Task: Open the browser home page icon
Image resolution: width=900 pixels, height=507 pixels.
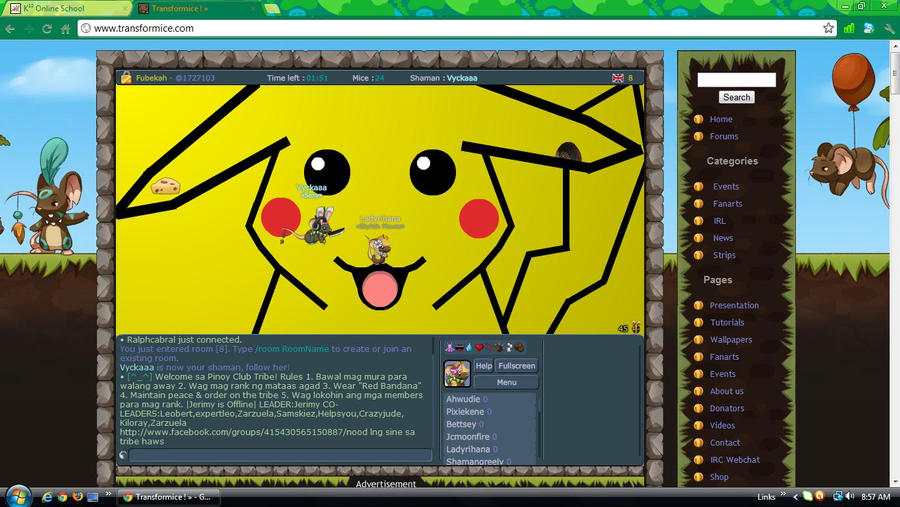Action: pyautogui.click(x=65, y=28)
